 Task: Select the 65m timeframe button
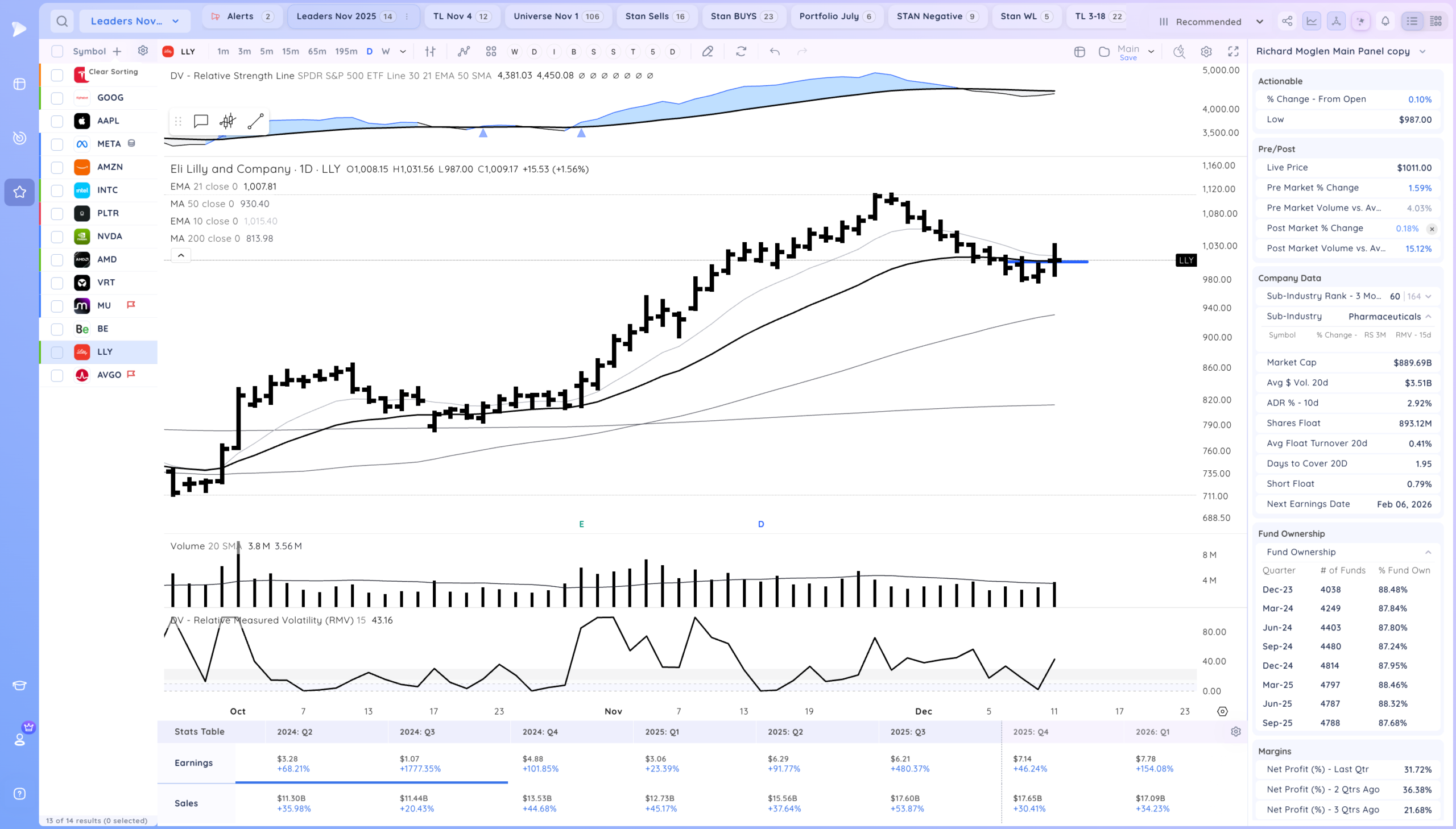(317, 51)
